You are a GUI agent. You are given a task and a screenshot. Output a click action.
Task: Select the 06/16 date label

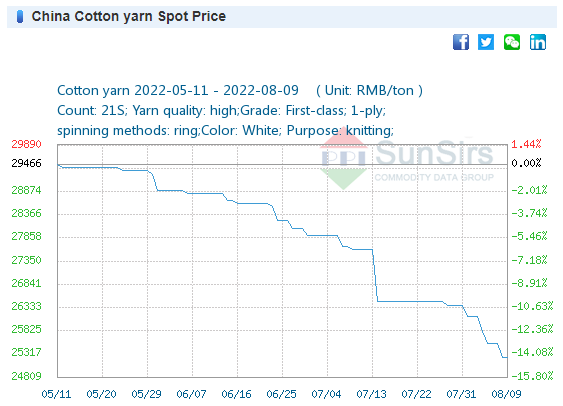[x=236, y=394]
